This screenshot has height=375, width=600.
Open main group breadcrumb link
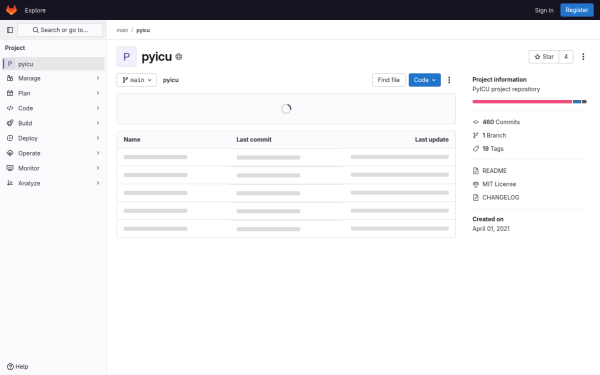click(122, 30)
